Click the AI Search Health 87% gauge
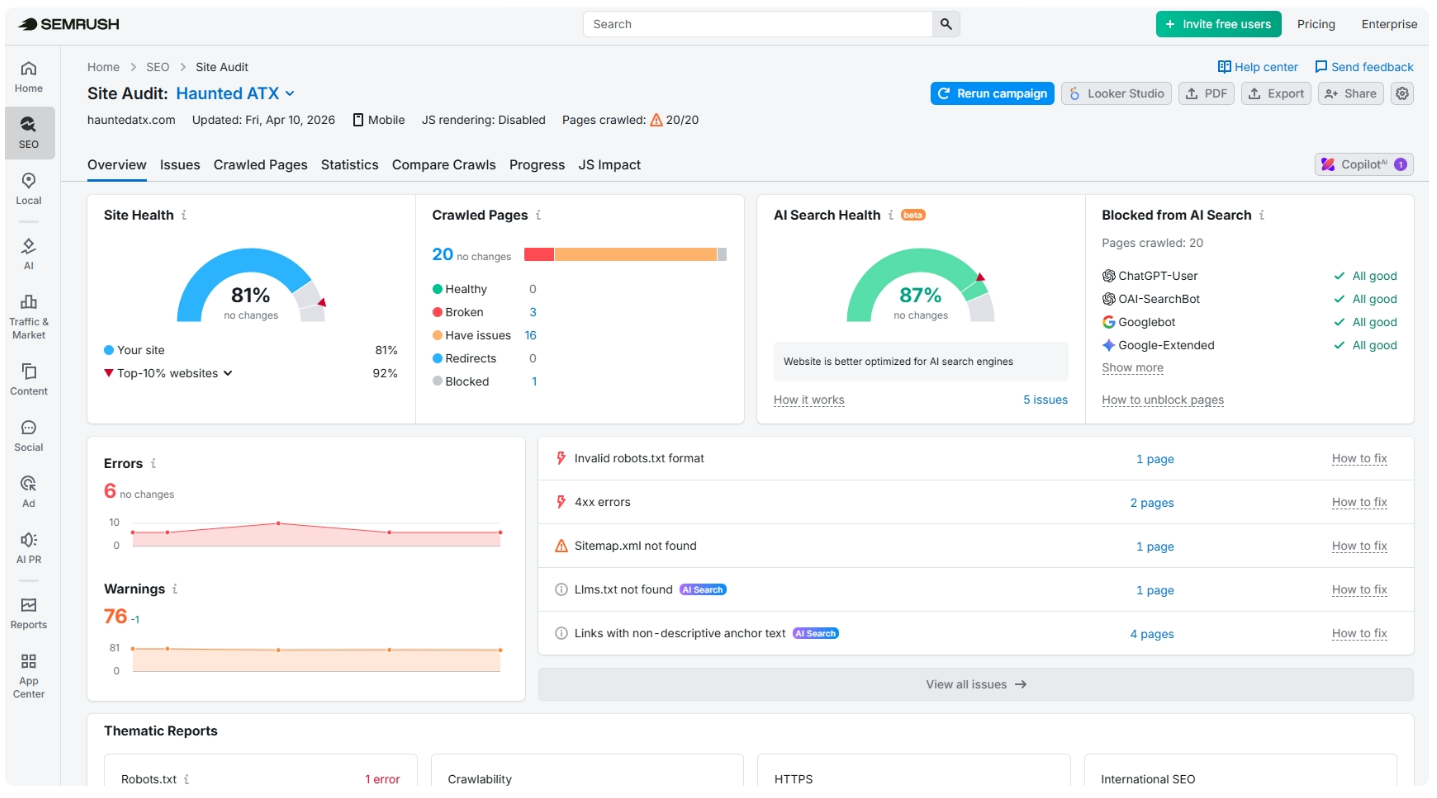 pos(921,285)
